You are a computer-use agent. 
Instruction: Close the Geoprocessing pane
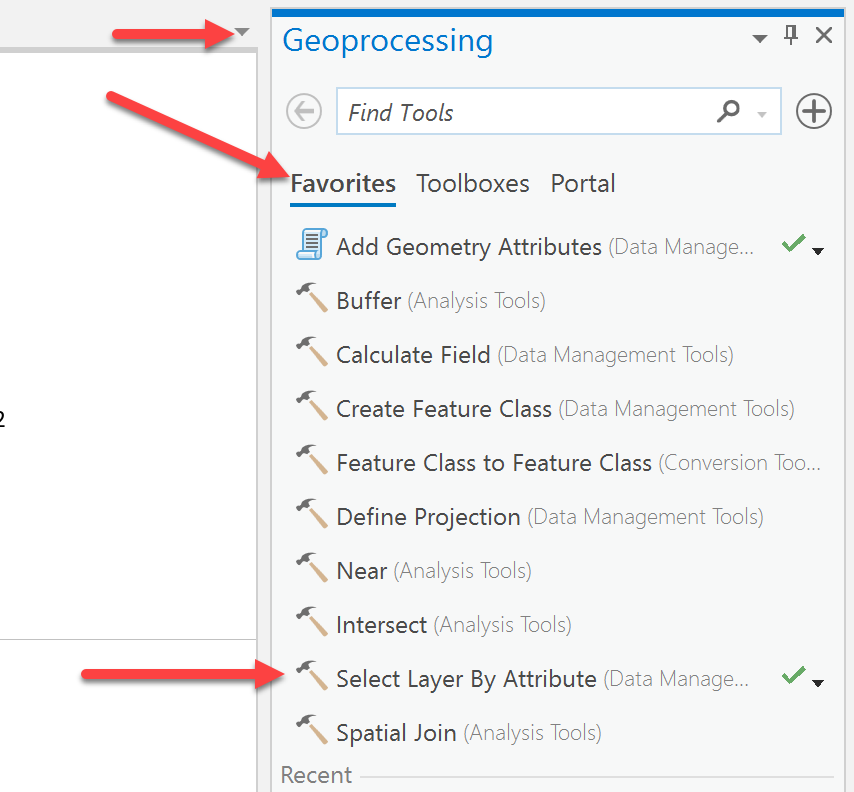(824, 36)
